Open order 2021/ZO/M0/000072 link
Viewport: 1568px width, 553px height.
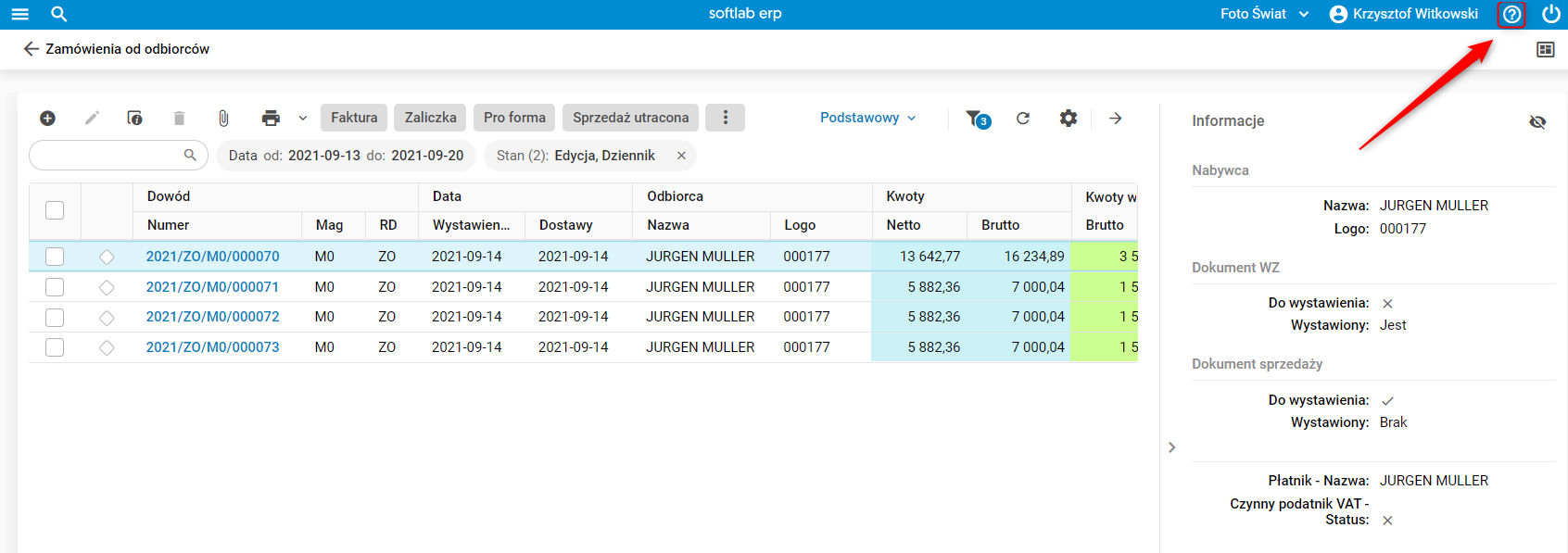[x=212, y=317]
